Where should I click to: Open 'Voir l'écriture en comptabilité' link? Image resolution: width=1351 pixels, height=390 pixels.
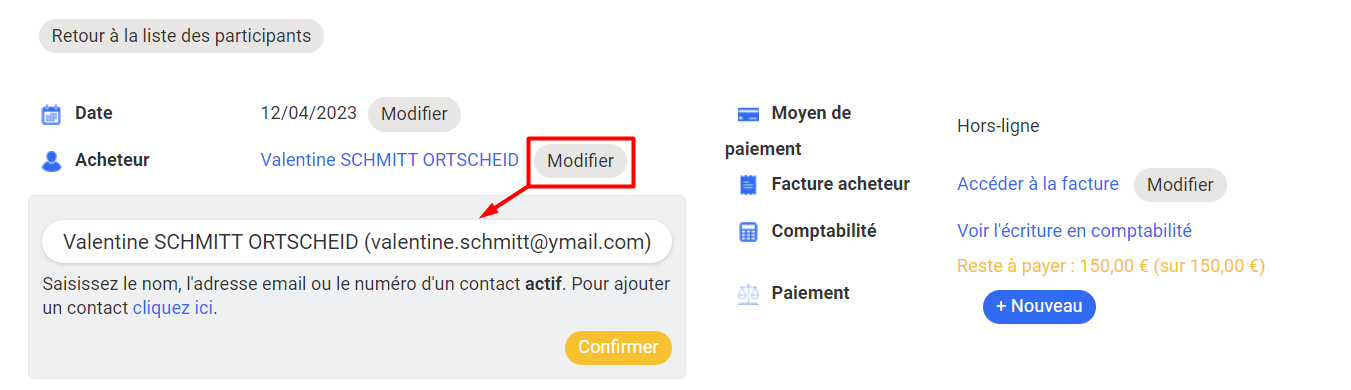coord(1074,231)
